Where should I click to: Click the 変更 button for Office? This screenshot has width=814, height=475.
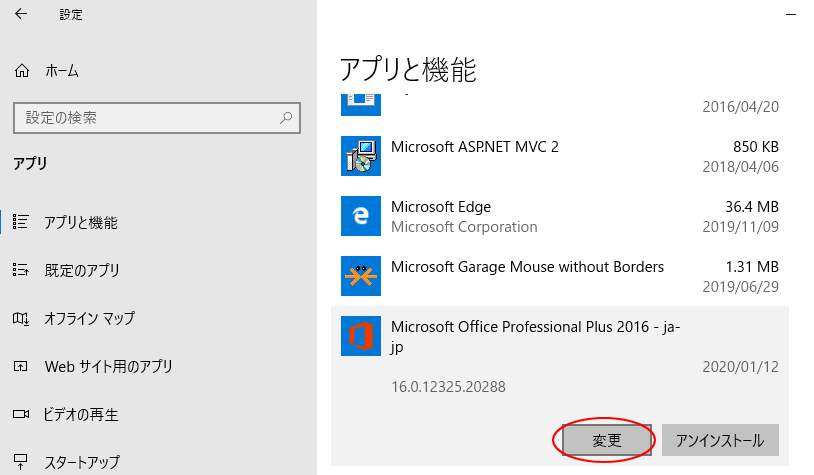(607, 440)
